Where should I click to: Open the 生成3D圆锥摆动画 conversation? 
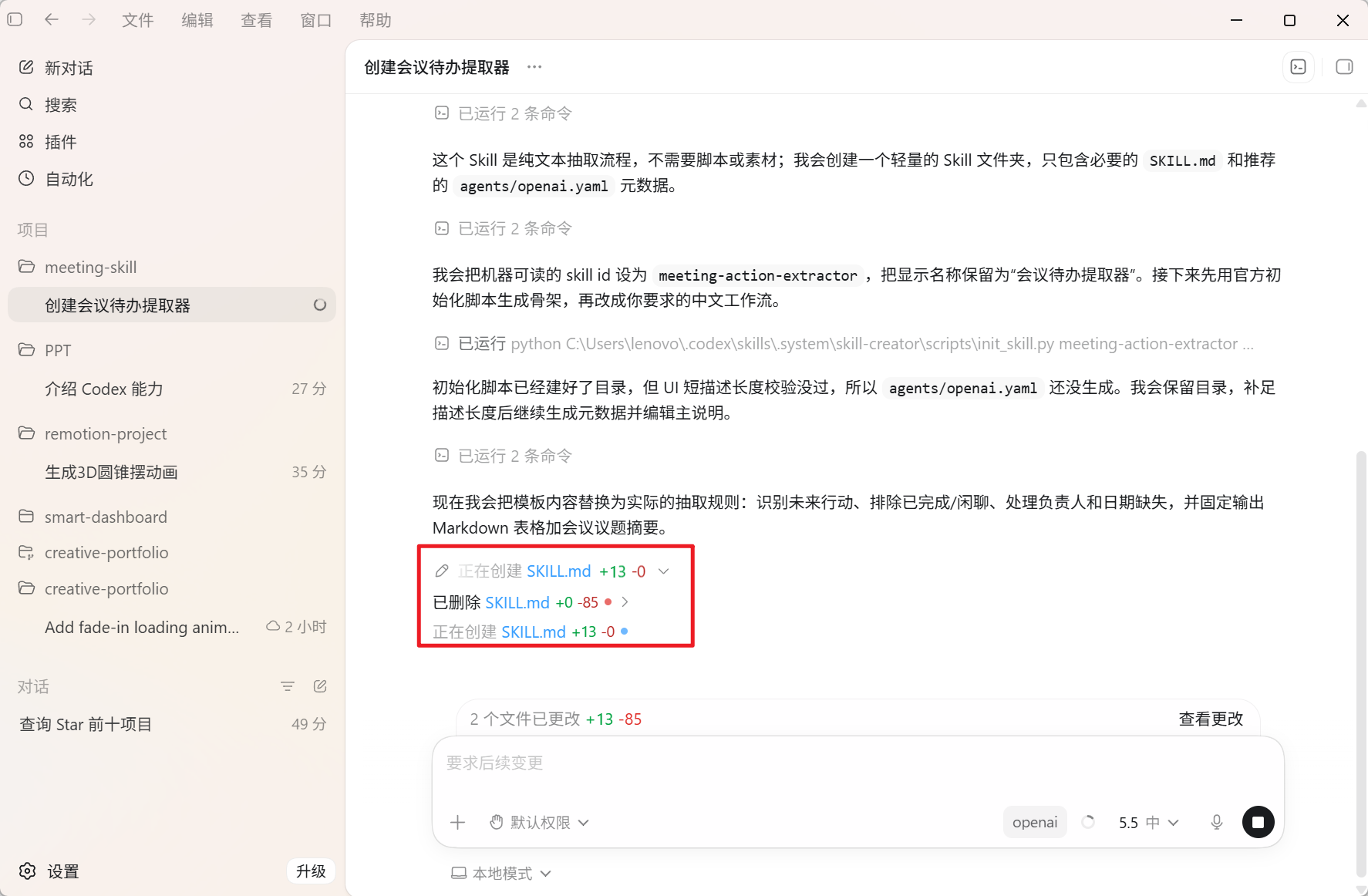click(172, 472)
